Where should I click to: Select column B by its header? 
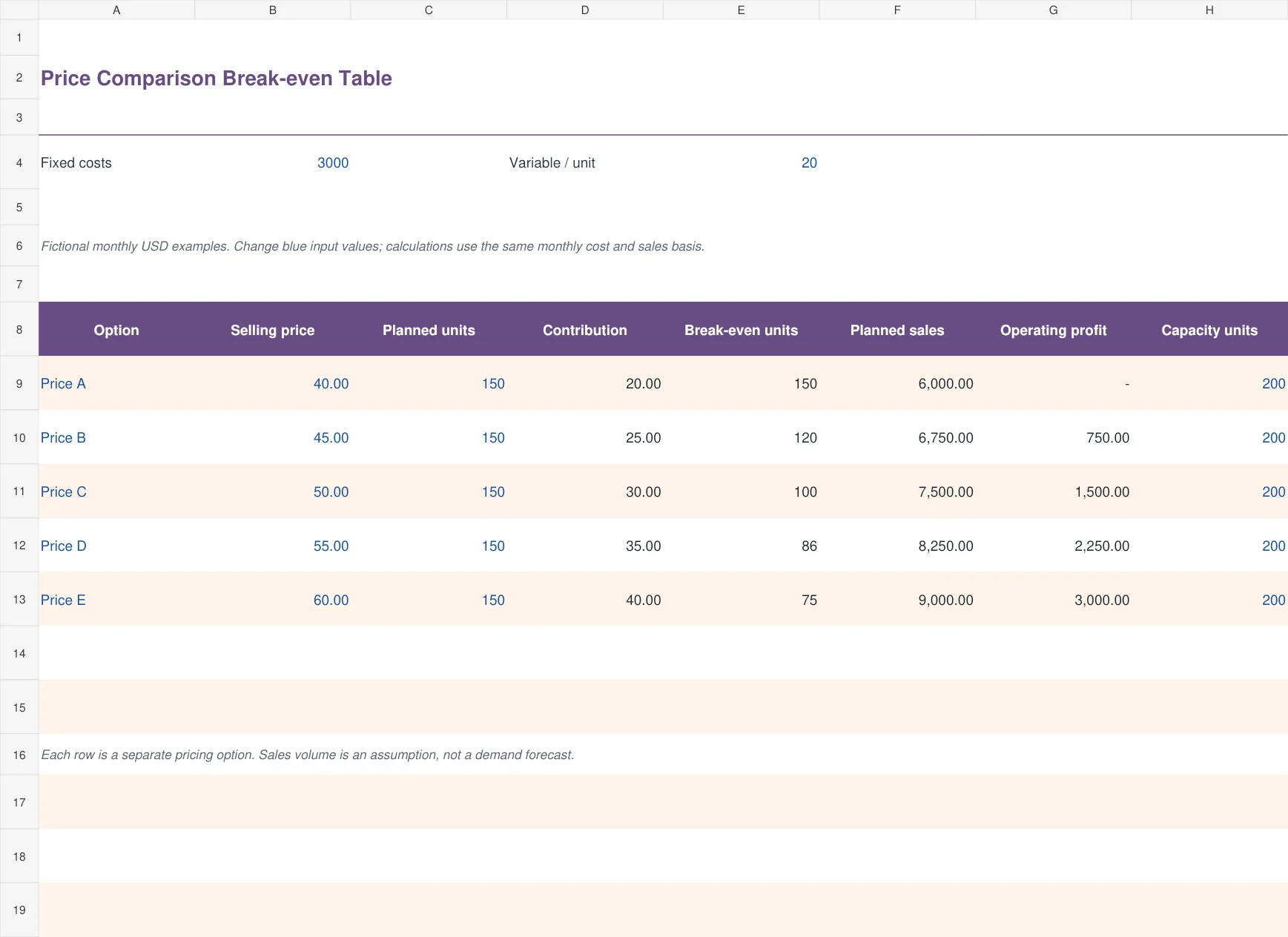click(x=273, y=10)
